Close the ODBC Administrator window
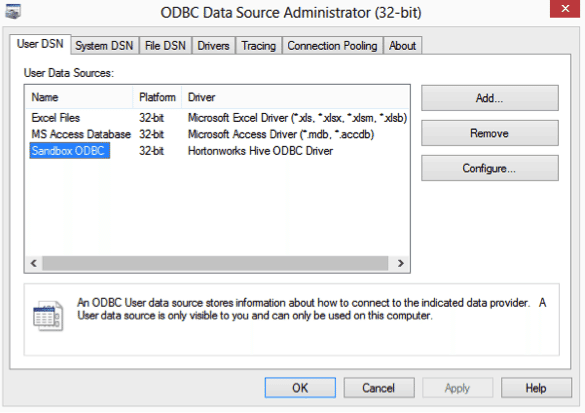This screenshot has width=585, height=413. click(565, 9)
